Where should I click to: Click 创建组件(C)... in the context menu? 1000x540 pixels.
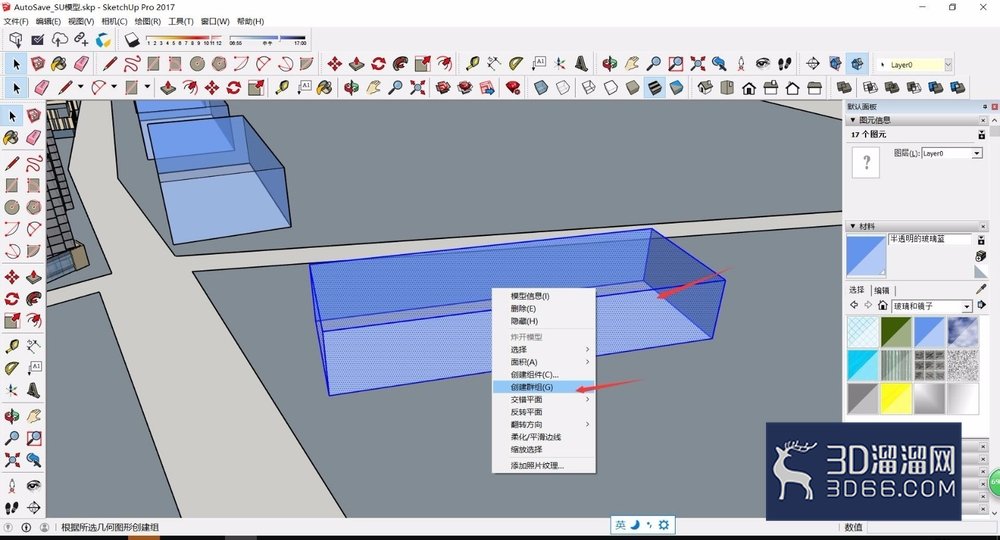click(x=543, y=374)
